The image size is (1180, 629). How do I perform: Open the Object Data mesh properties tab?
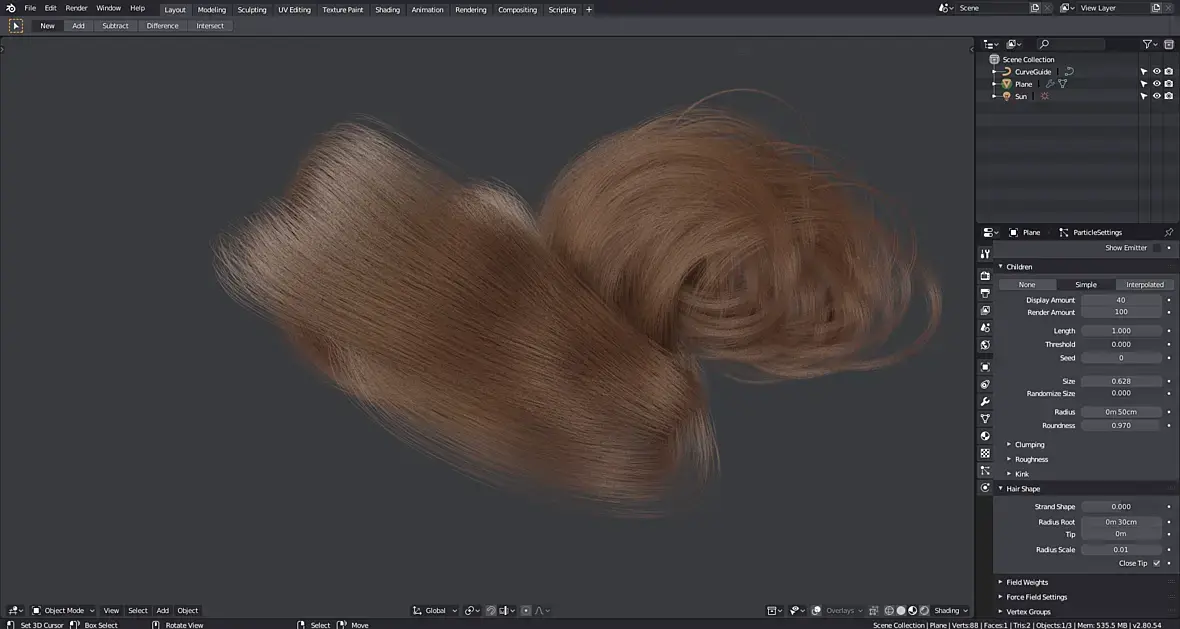pos(985,418)
